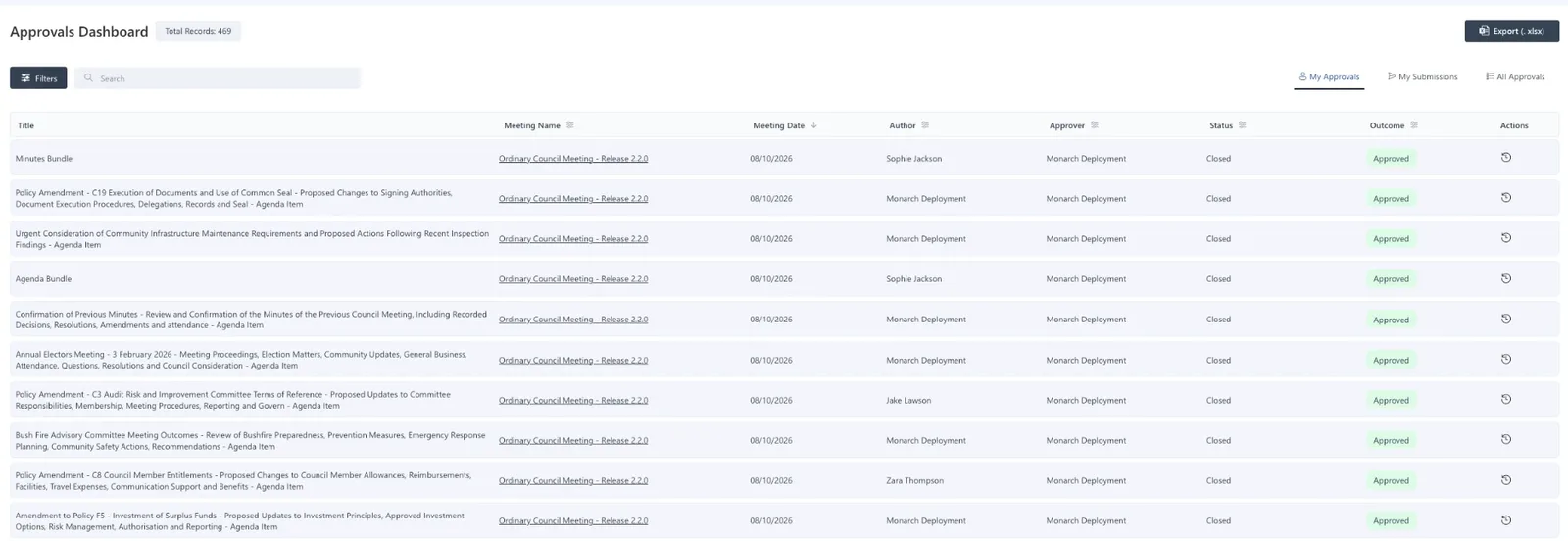1568x541 pixels.
Task: Open Meeting Name column filter menu
Action: (x=570, y=125)
